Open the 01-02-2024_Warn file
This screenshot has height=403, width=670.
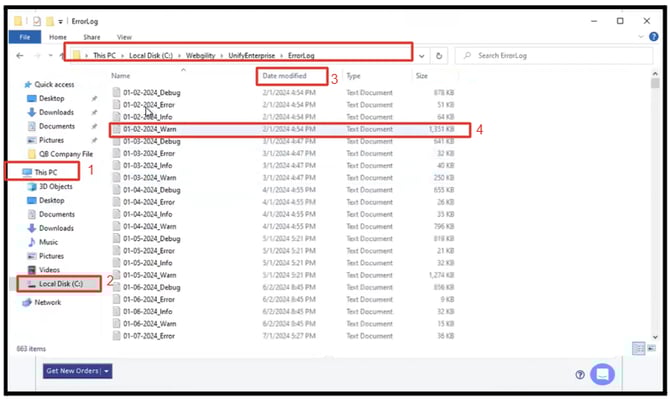[149, 129]
